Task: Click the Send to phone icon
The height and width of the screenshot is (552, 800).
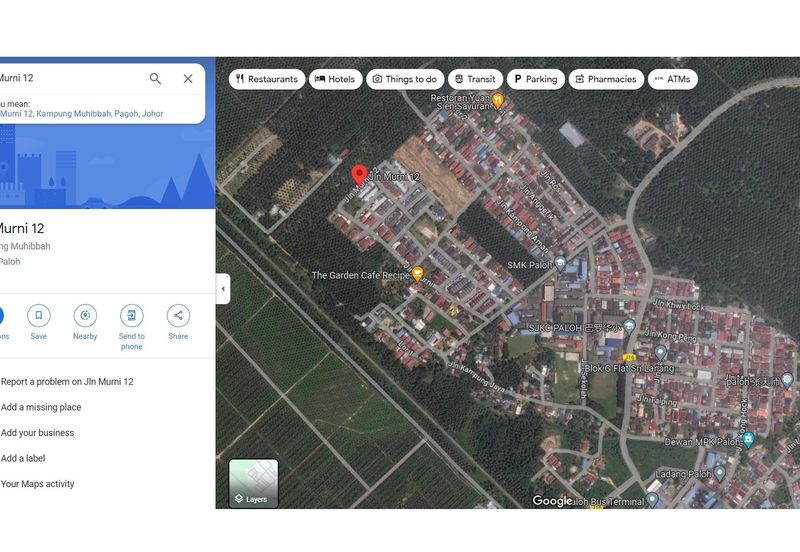Action: (x=132, y=316)
